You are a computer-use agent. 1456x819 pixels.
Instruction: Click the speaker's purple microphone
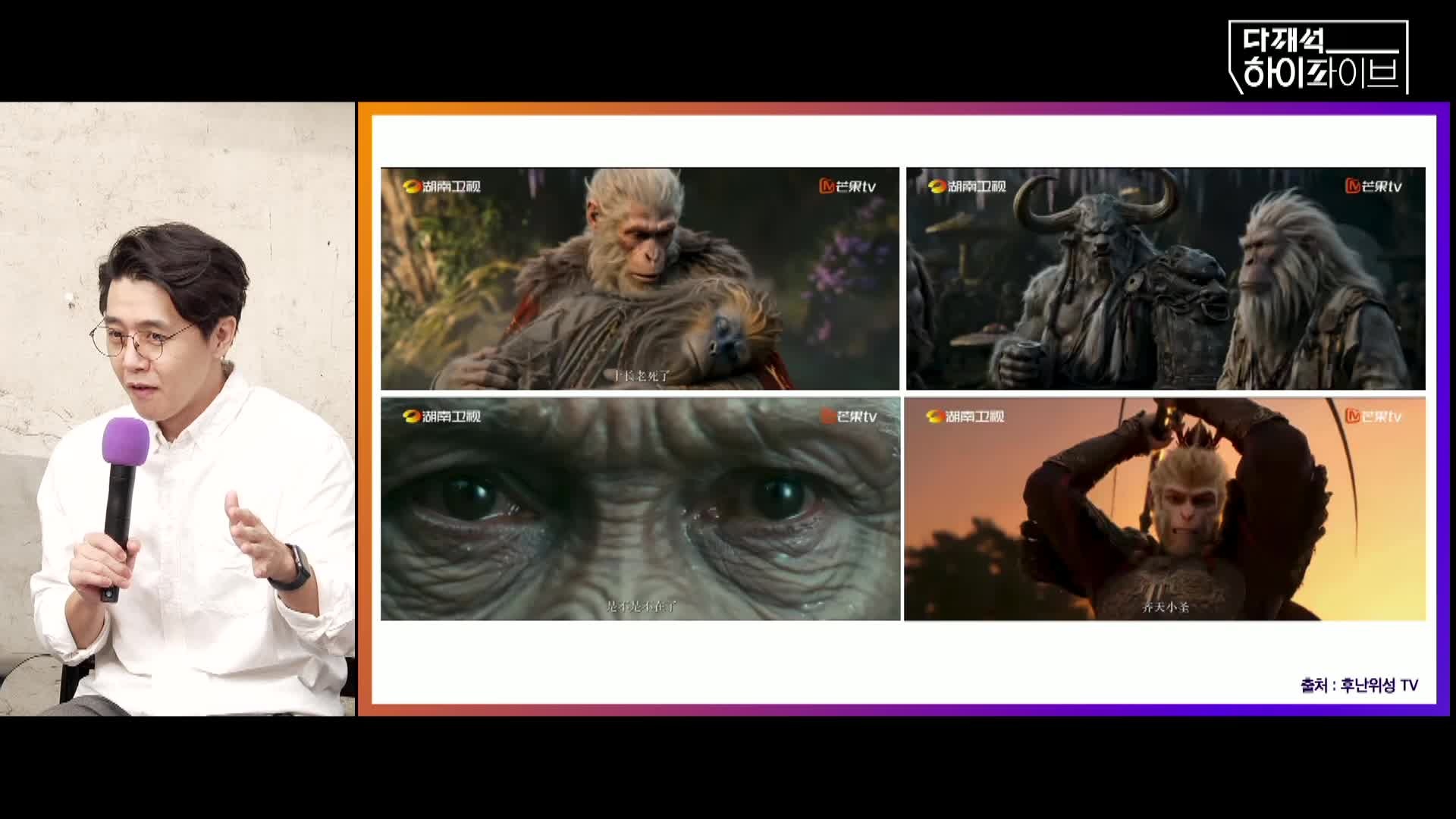tap(121, 508)
